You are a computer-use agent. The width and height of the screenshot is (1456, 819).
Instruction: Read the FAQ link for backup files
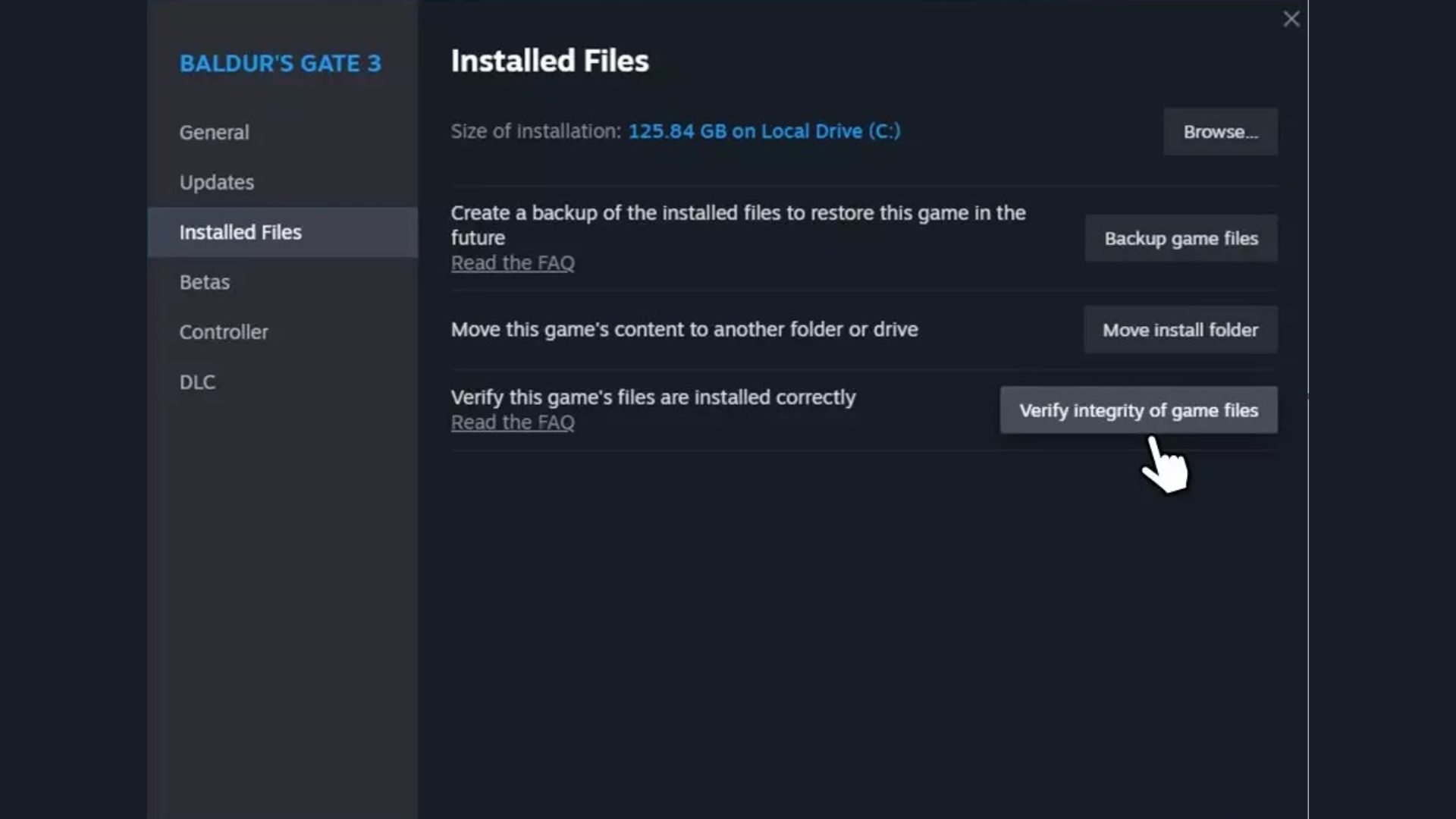click(513, 262)
